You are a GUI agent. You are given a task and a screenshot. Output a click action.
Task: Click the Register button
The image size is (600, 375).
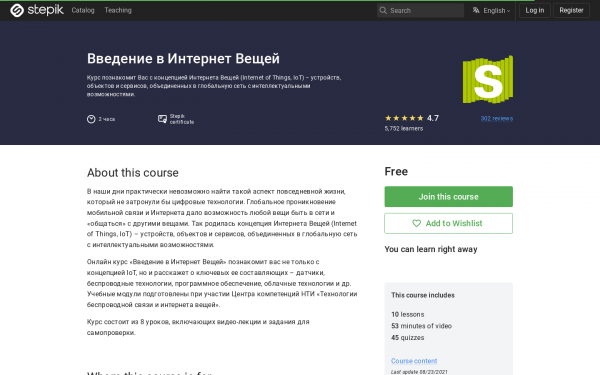pos(571,10)
